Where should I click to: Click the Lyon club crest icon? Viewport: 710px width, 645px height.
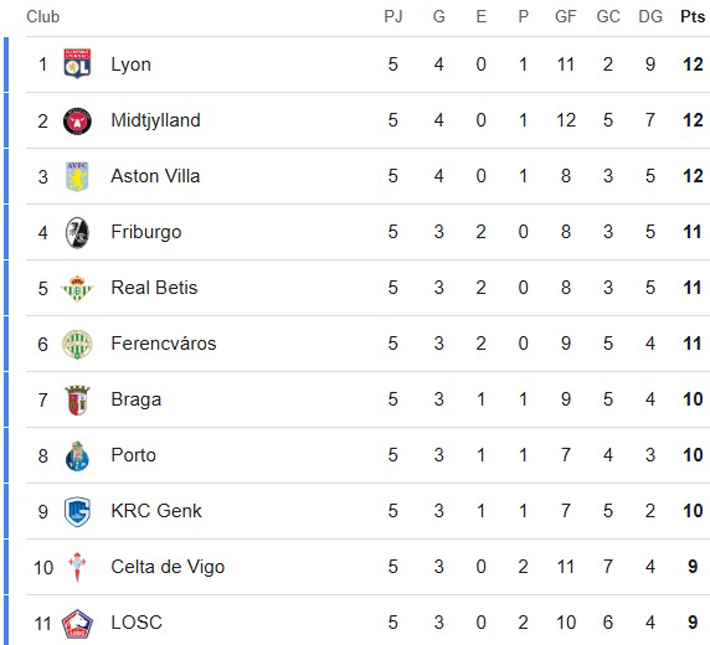point(77,64)
